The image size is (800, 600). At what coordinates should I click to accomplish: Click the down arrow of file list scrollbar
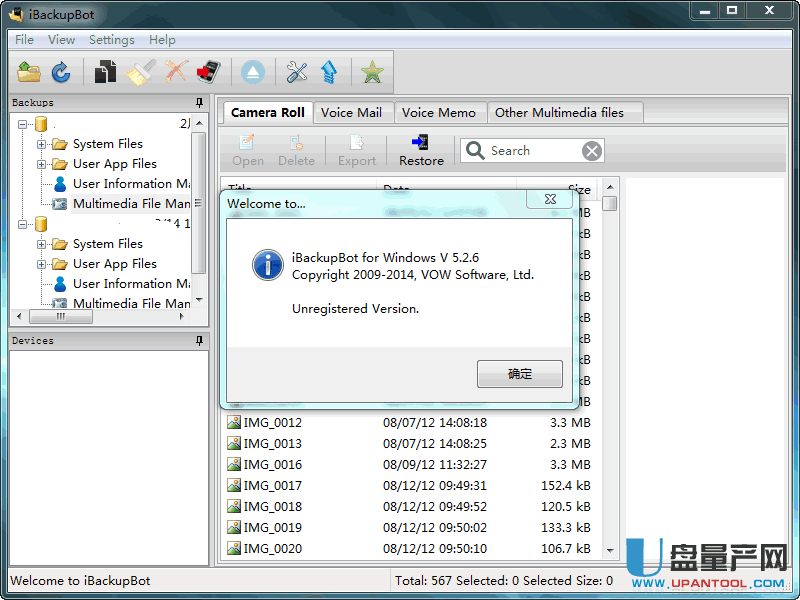coord(610,549)
